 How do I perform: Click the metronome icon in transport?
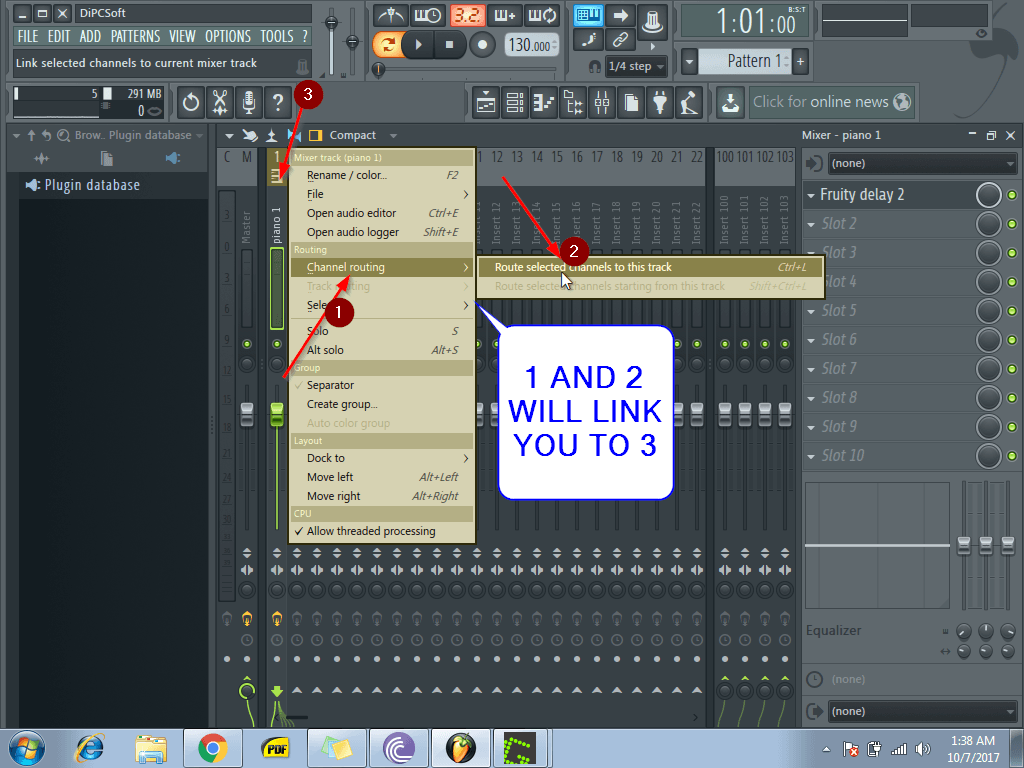(391, 14)
